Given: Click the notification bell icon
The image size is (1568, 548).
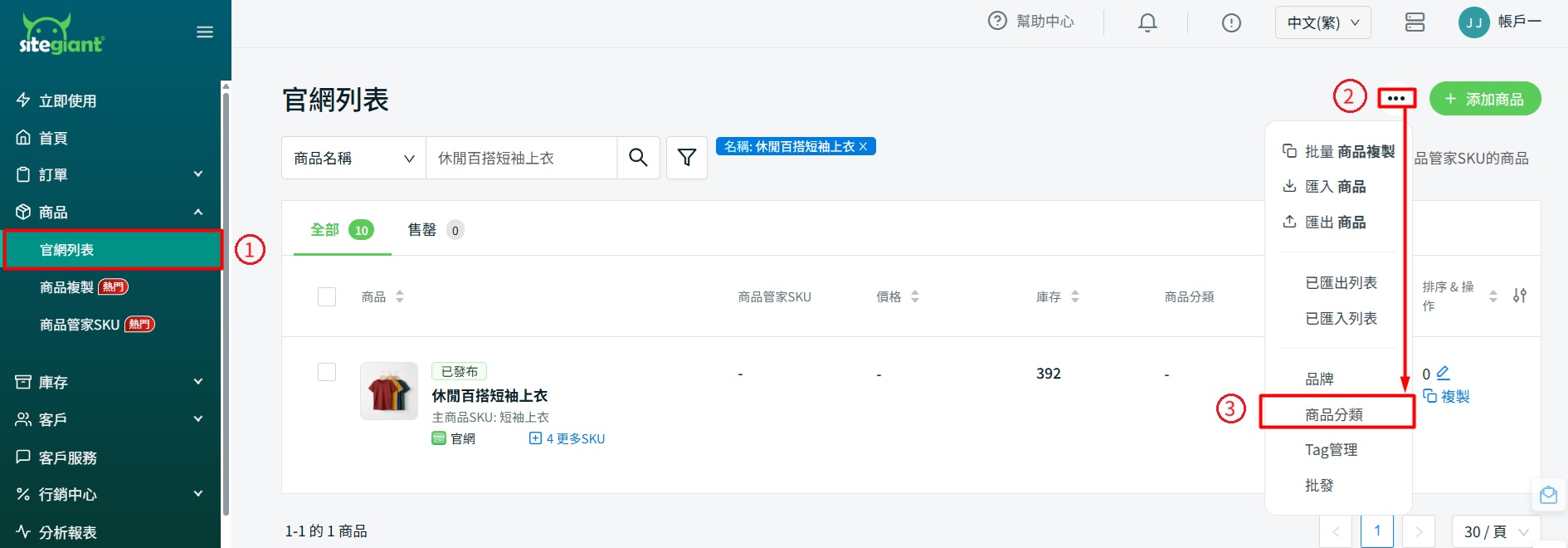Looking at the screenshot, I should coord(1147,22).
